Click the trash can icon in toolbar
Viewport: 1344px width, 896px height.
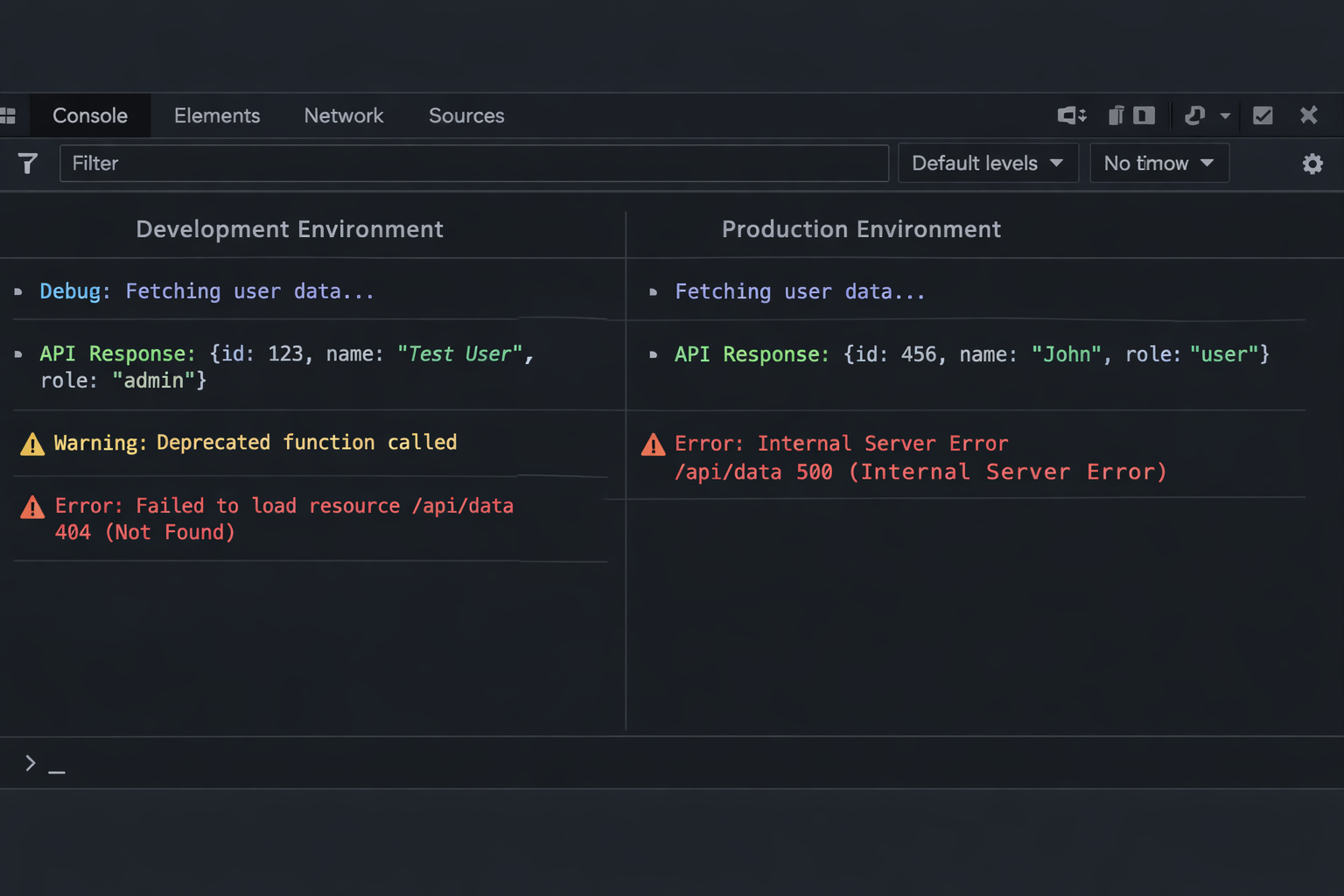1116,115
